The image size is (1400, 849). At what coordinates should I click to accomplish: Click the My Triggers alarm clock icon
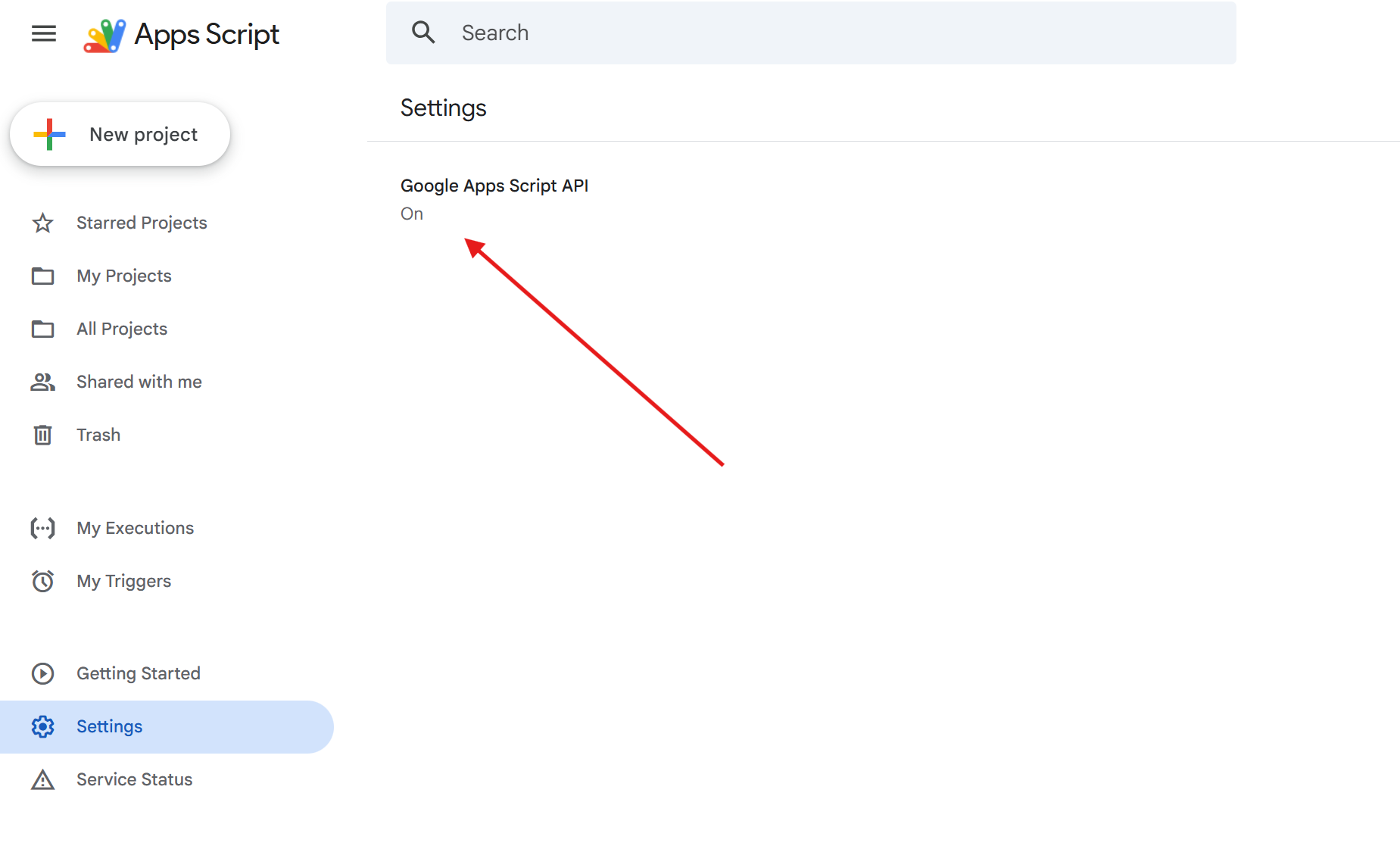click(43, 581)
